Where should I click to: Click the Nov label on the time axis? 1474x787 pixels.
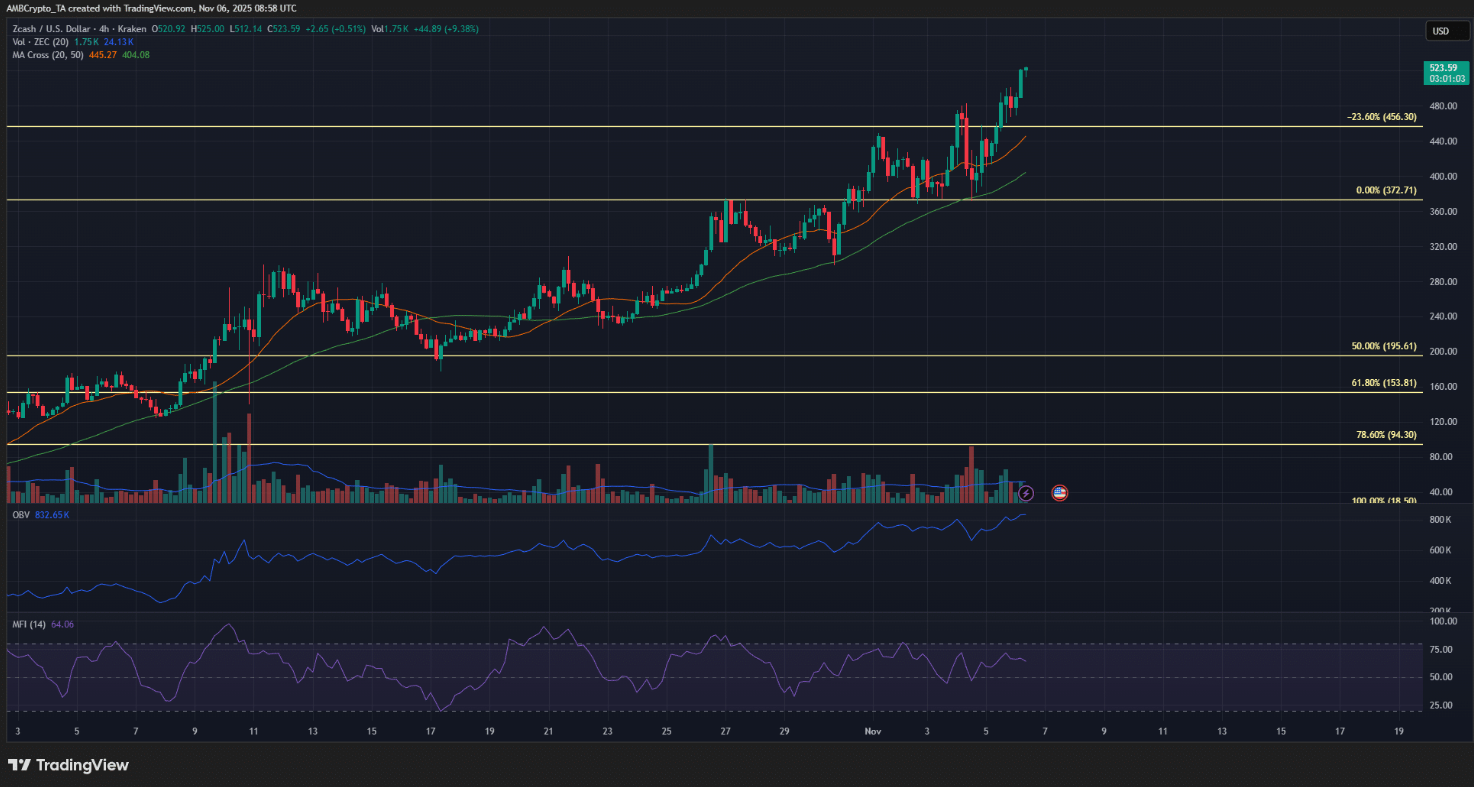coord(873,732)
